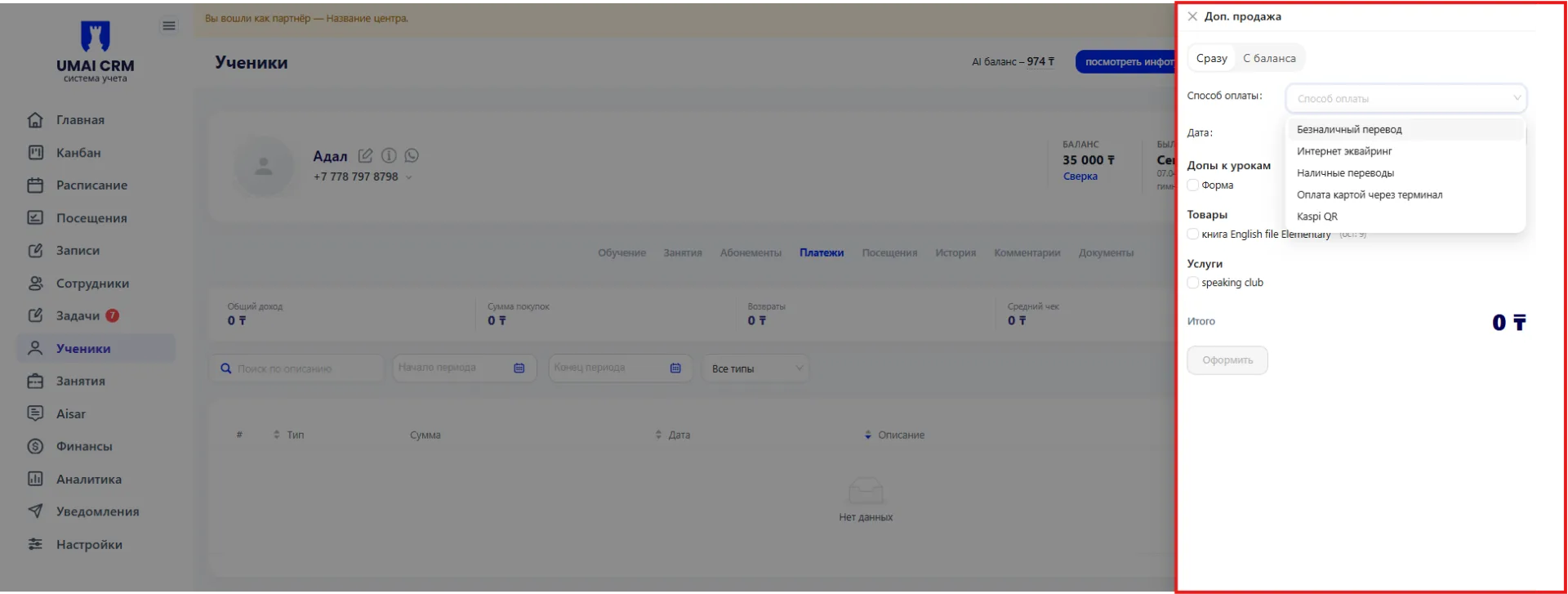Sort table by Дата column

tap(658, 435)
